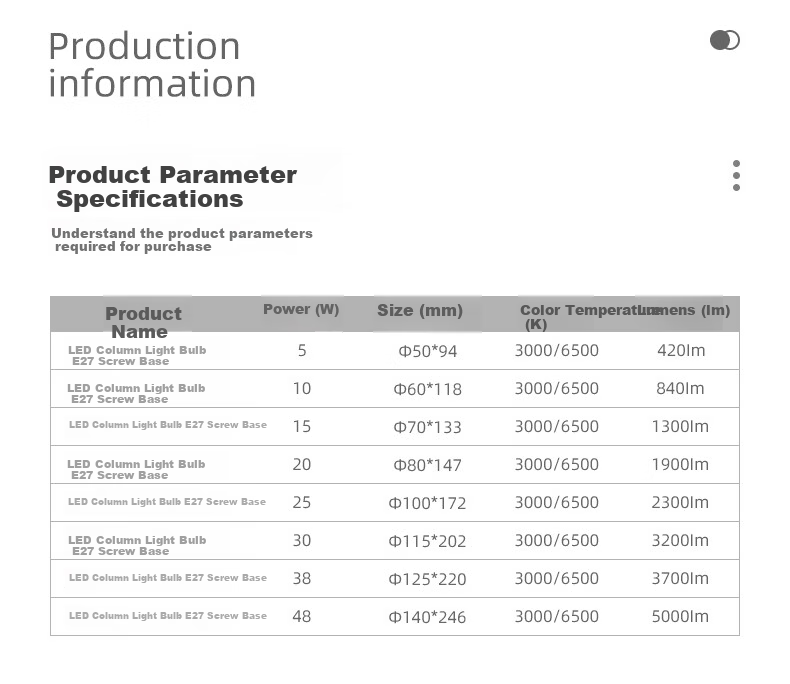Screen dimensions: 790x684
Task: Select the 1300lm lumens value
Action: tap(680, 427)
